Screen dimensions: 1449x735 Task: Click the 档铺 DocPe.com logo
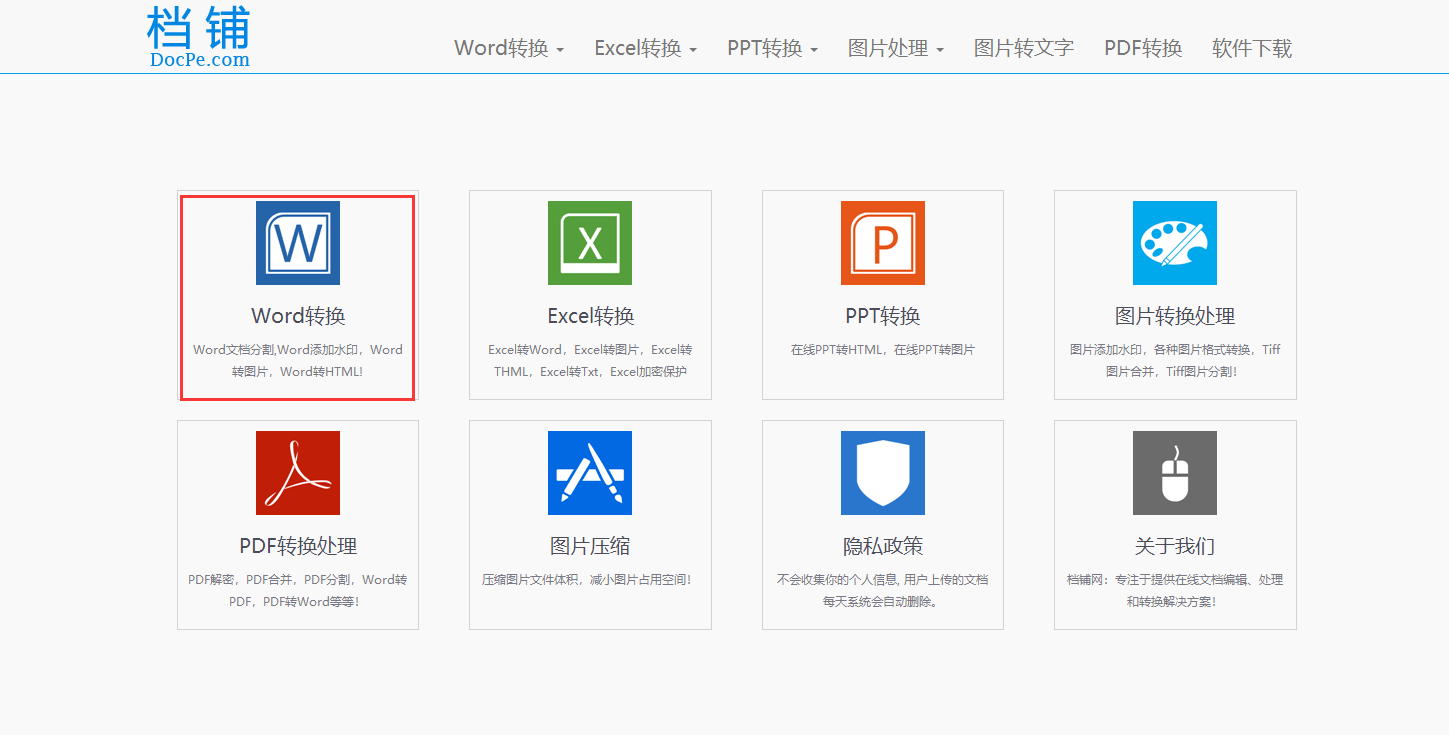coord(199,37)
